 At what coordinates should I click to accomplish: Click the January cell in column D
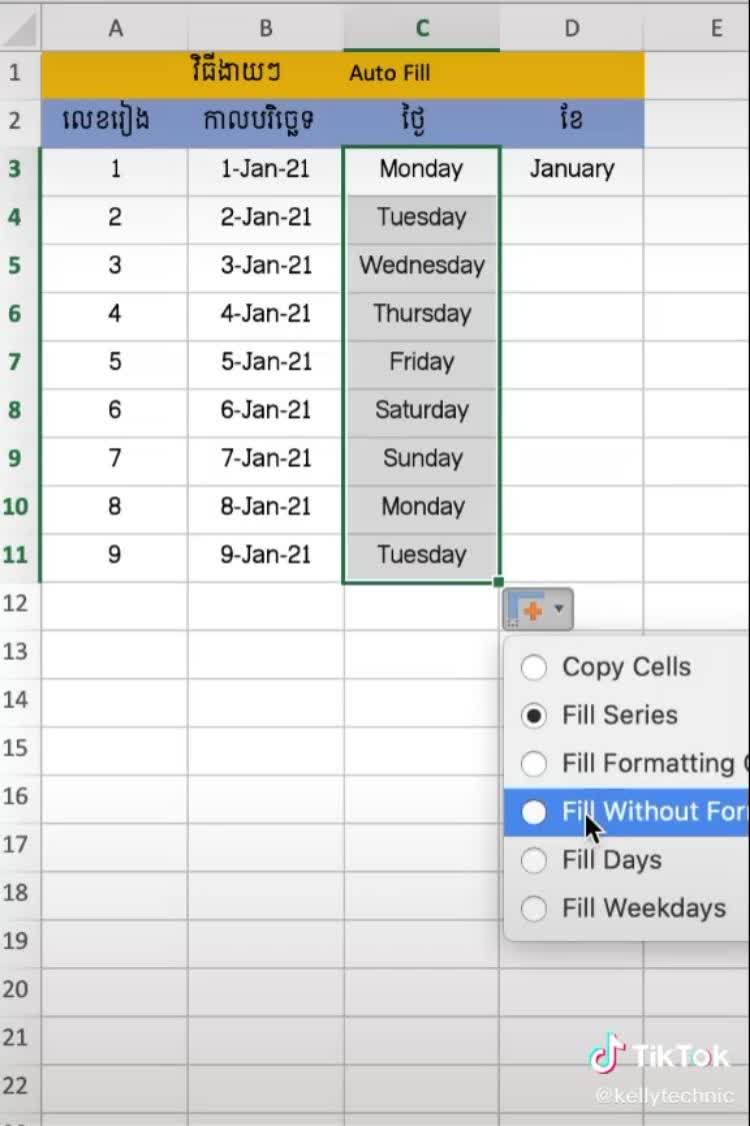pos(571,169)
